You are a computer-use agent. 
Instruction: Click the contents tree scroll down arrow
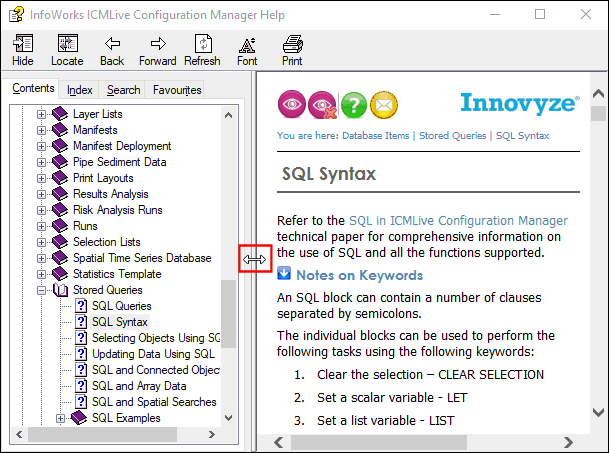[x=228, y=418]
